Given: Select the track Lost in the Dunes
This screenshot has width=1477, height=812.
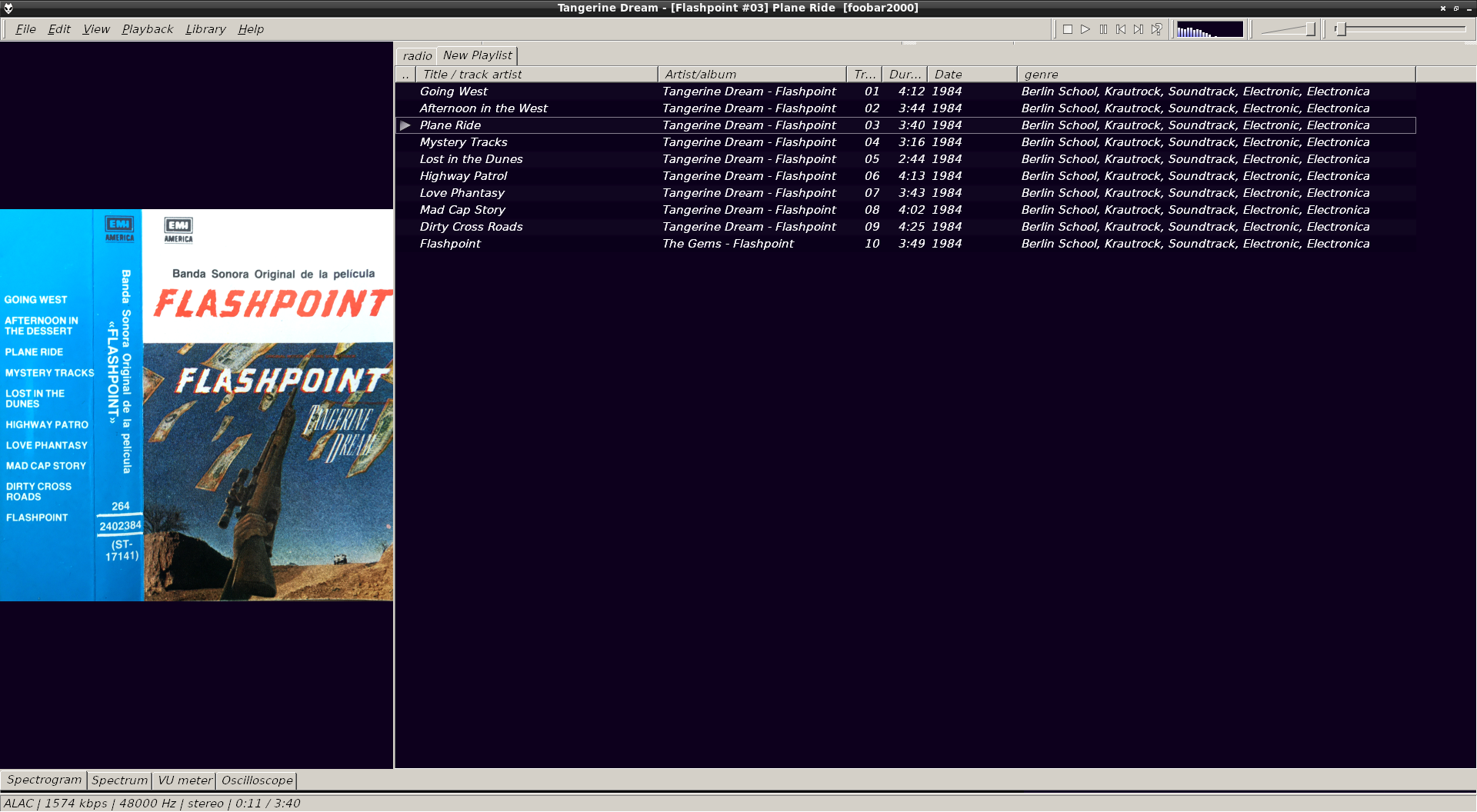Looking at the screenshot, I should pyautogui.click(x=905, y=159).
